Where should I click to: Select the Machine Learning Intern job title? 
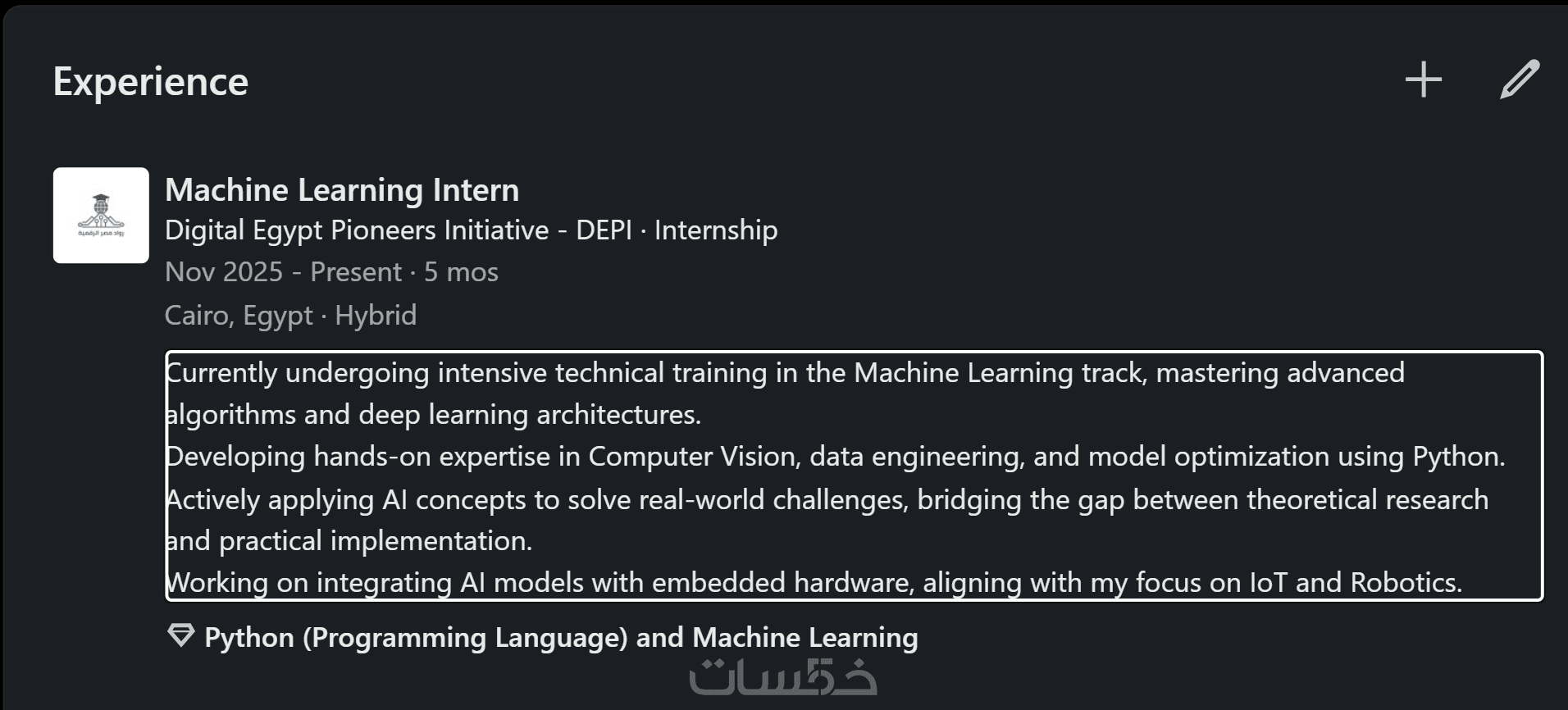click(342, 190)
